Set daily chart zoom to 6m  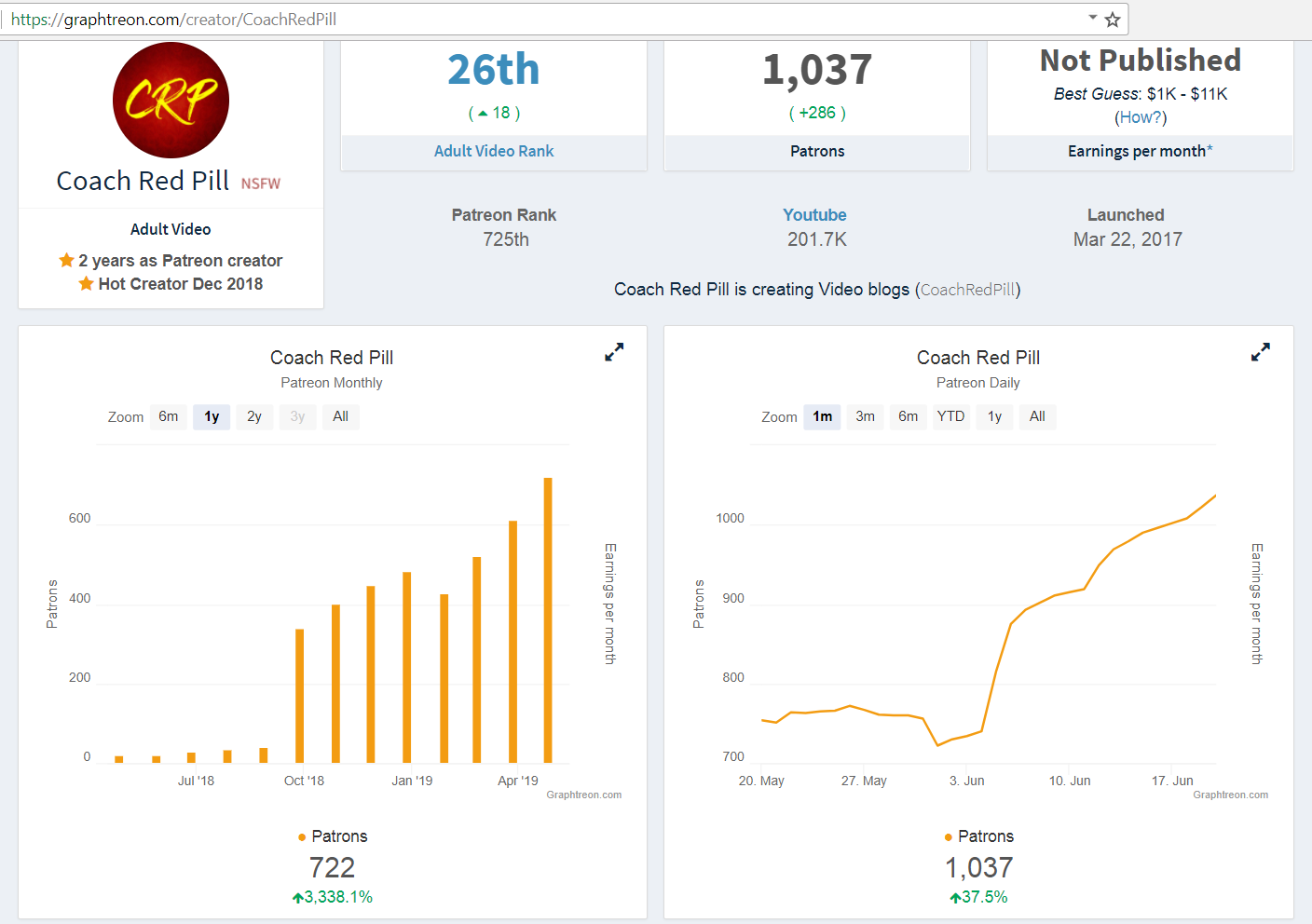pyautogui.click(x=909, y=416)
